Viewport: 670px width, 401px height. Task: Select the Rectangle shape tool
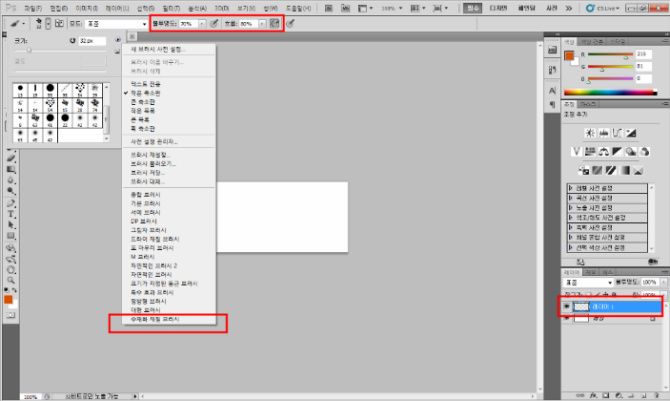pyautogui.click(x=11, y=236)
